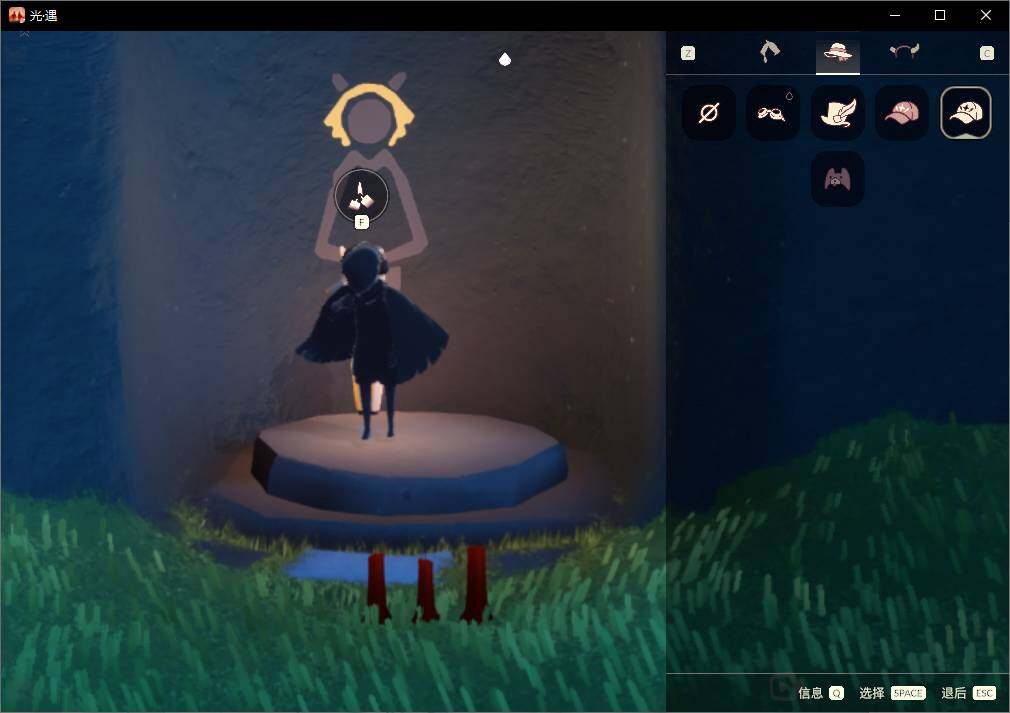The width and height of the screenshot is (1010, 713).
Task: Close the 光·遇 game window
Action: (x=986, y=15)
